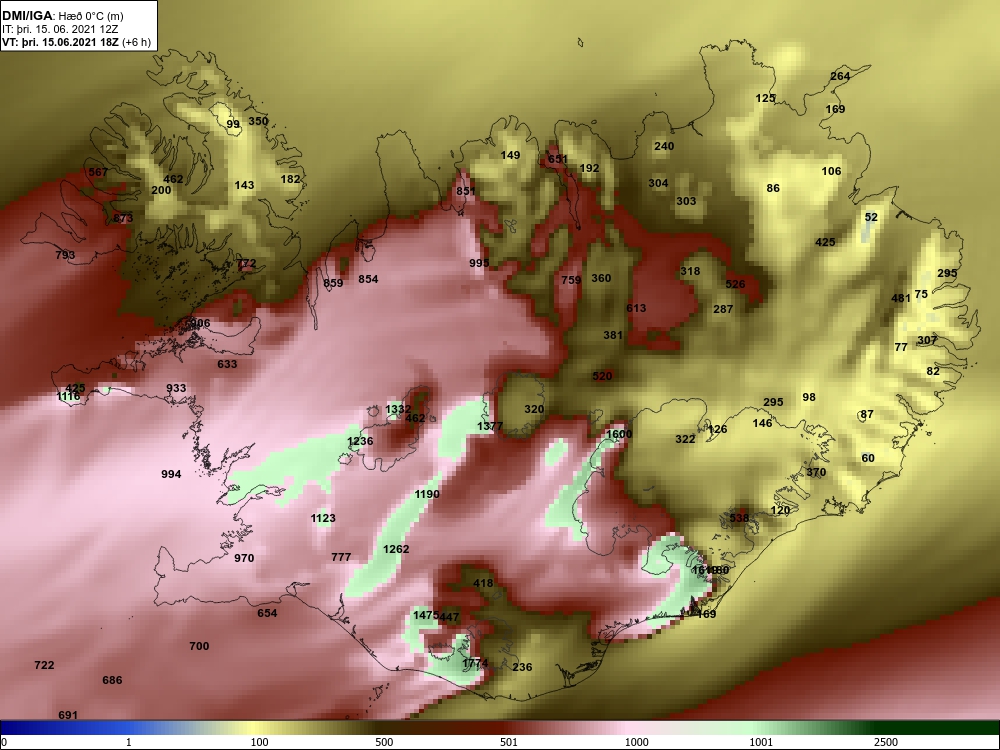Screen dimensions: 1000x750
Task: Click the map value 143
Action: pyautogui.click(x=244, y=185)
